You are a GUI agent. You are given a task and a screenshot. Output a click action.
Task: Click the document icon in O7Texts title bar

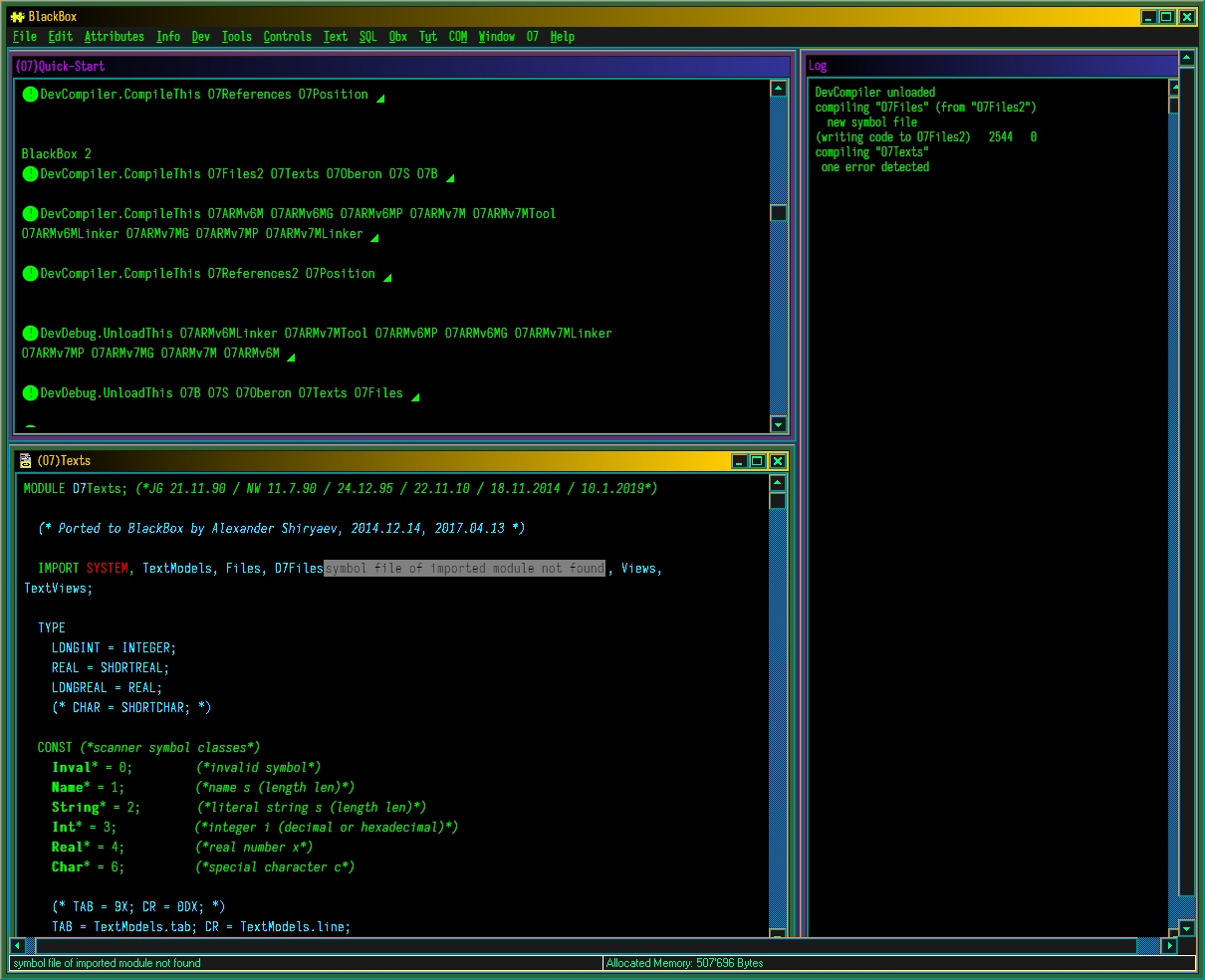pos(25,461)
